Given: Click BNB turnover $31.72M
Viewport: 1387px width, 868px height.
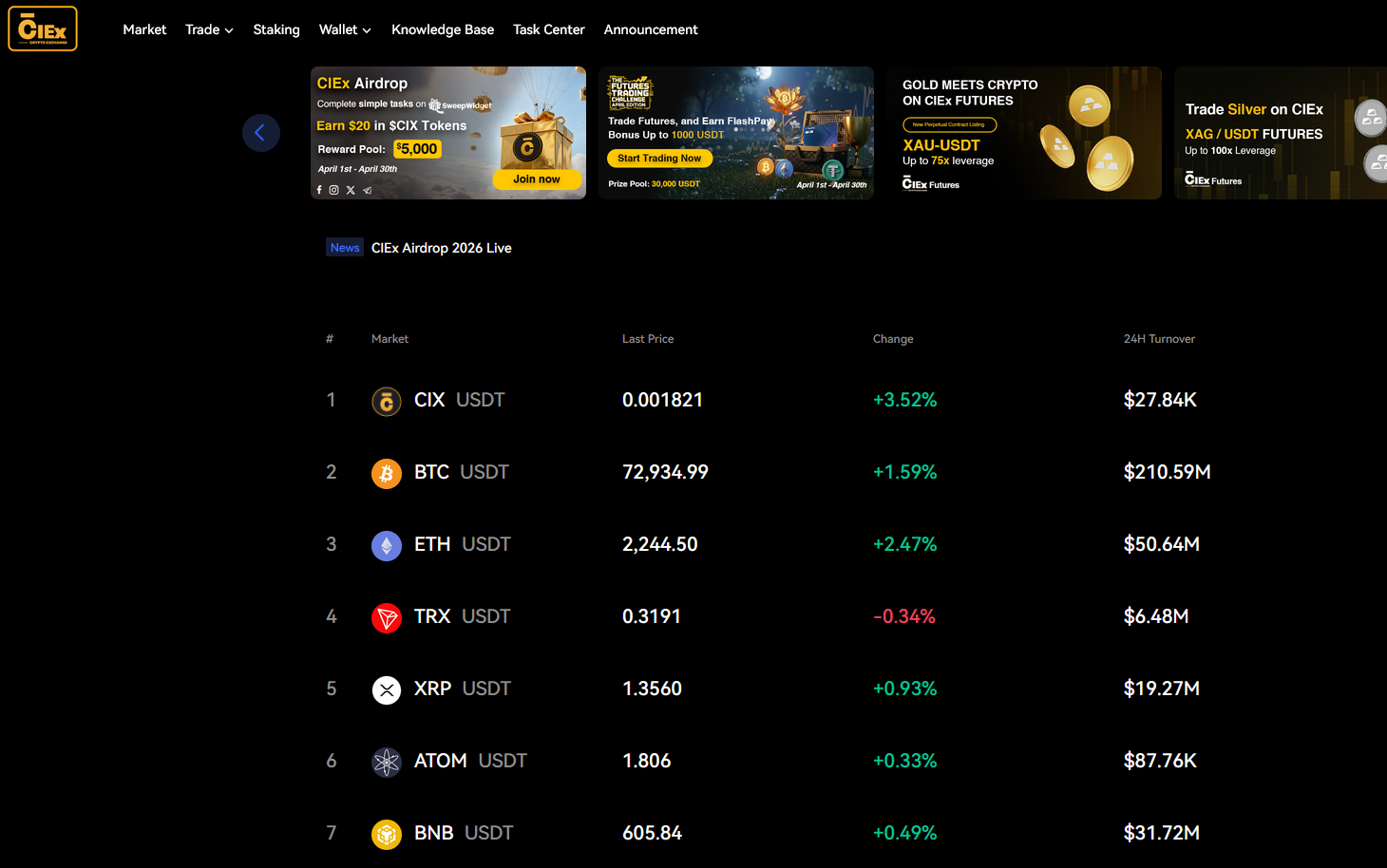Looking at the screenshot, I should (x=1162, y=833).
